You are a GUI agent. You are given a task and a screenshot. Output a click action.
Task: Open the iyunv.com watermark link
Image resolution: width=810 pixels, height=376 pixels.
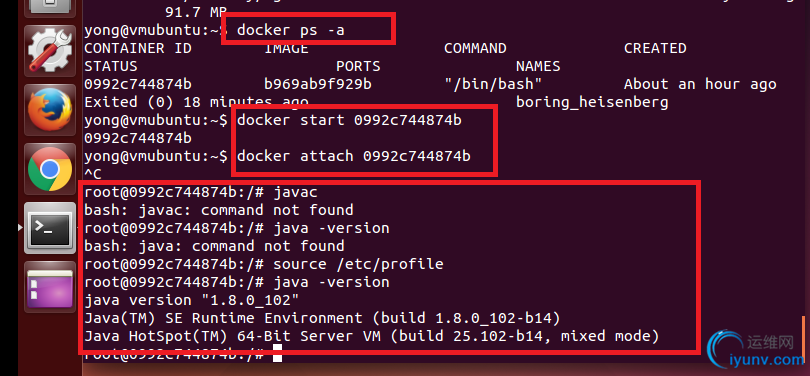[x=767, y=359]
